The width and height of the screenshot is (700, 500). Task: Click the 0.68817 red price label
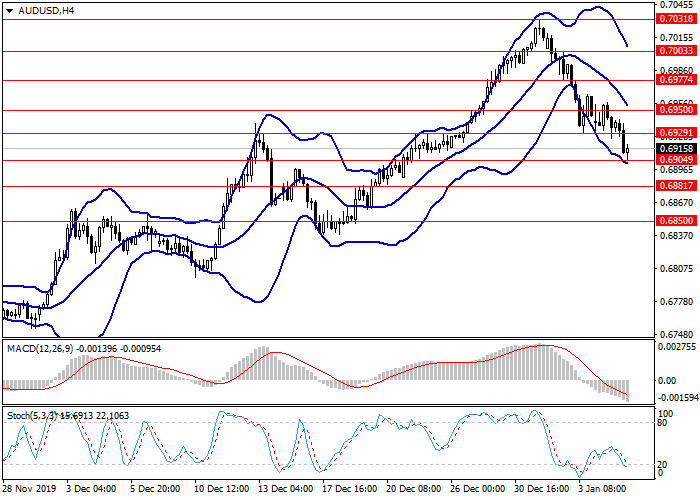click(x=676, y=185)
